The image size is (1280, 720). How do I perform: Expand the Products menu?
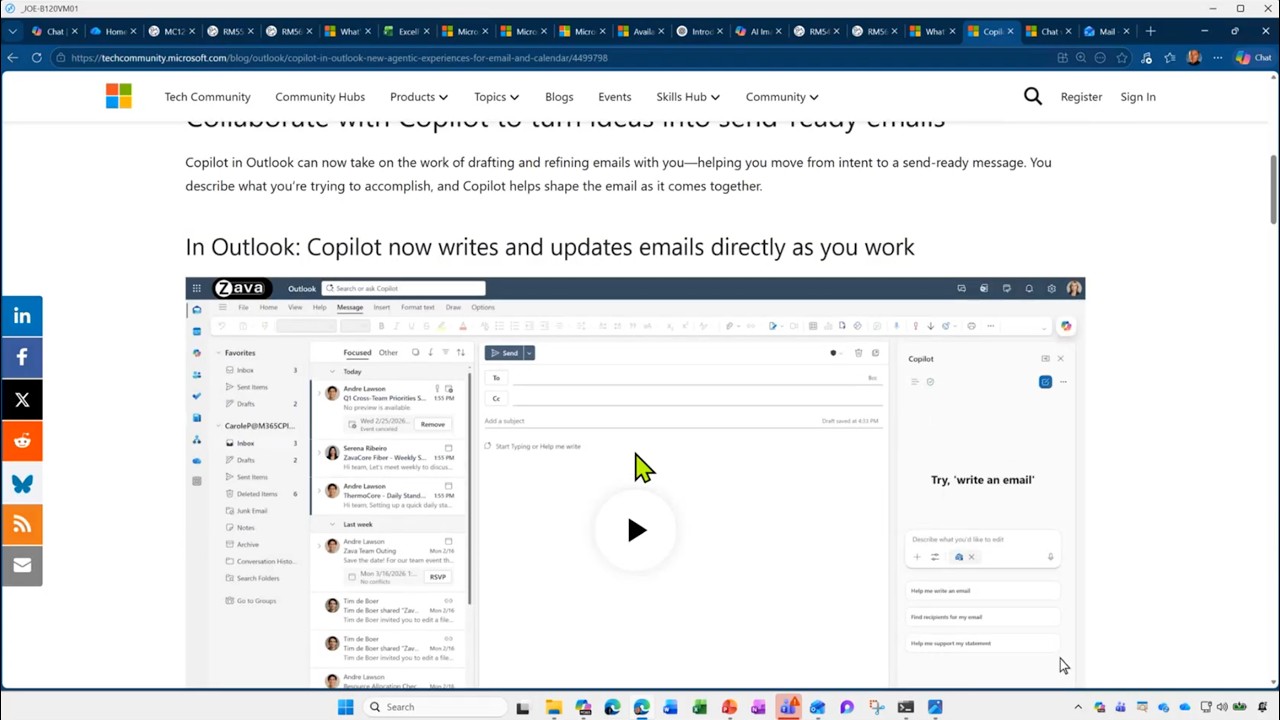click(x=418, y=97)
